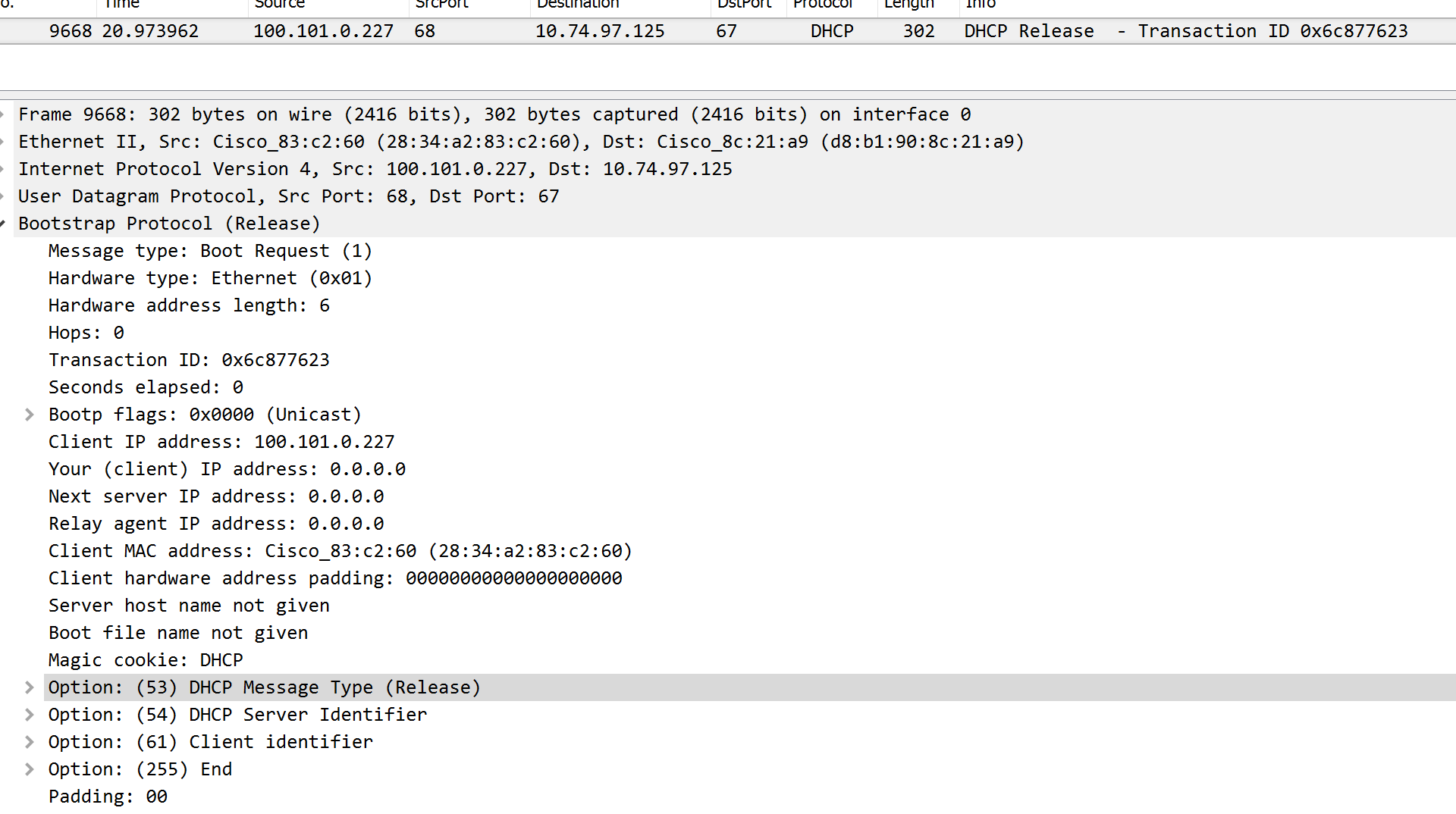Expand Option (54) DHCP Server Identifier
The width and height of the screenshot is (1456, 814).
point(30,714)
